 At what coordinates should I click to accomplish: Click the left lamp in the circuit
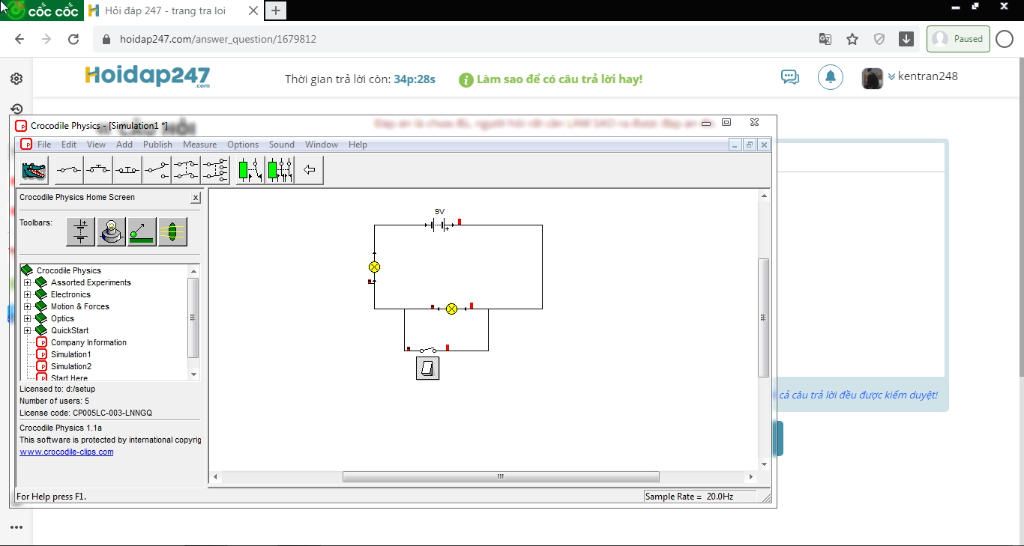pos(374,266)
